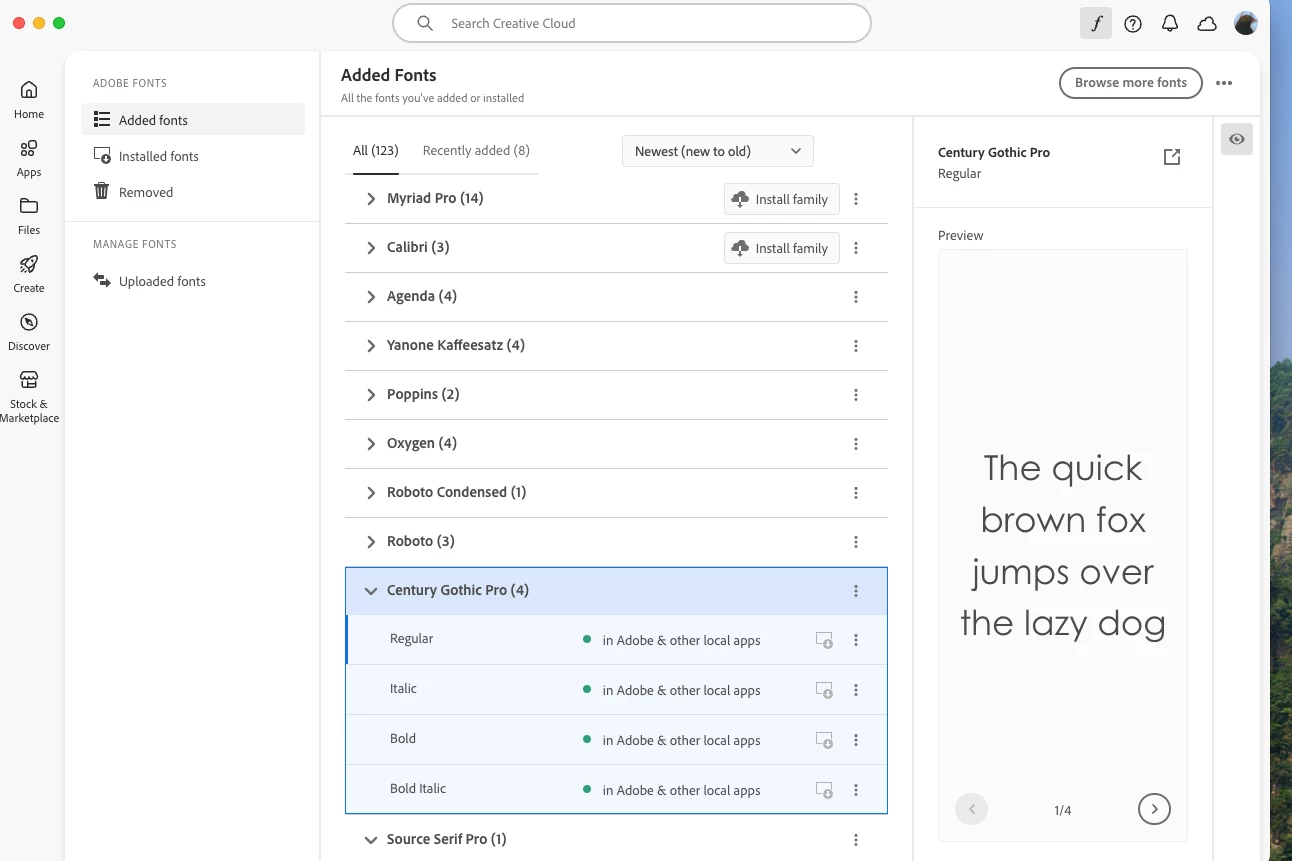Screen dimensions: 1292x861
Task: Collapse the Source Serif Pro family
Action: pos(371,840)
